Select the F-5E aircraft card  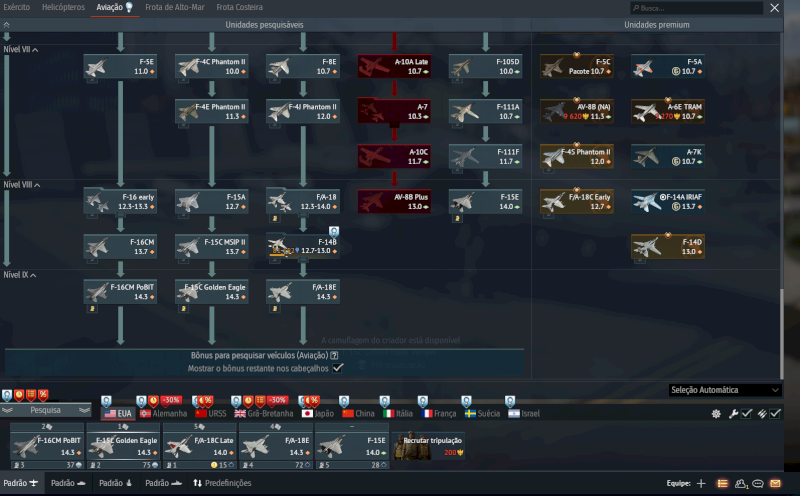pyautogui.click(x=120, y=66)
